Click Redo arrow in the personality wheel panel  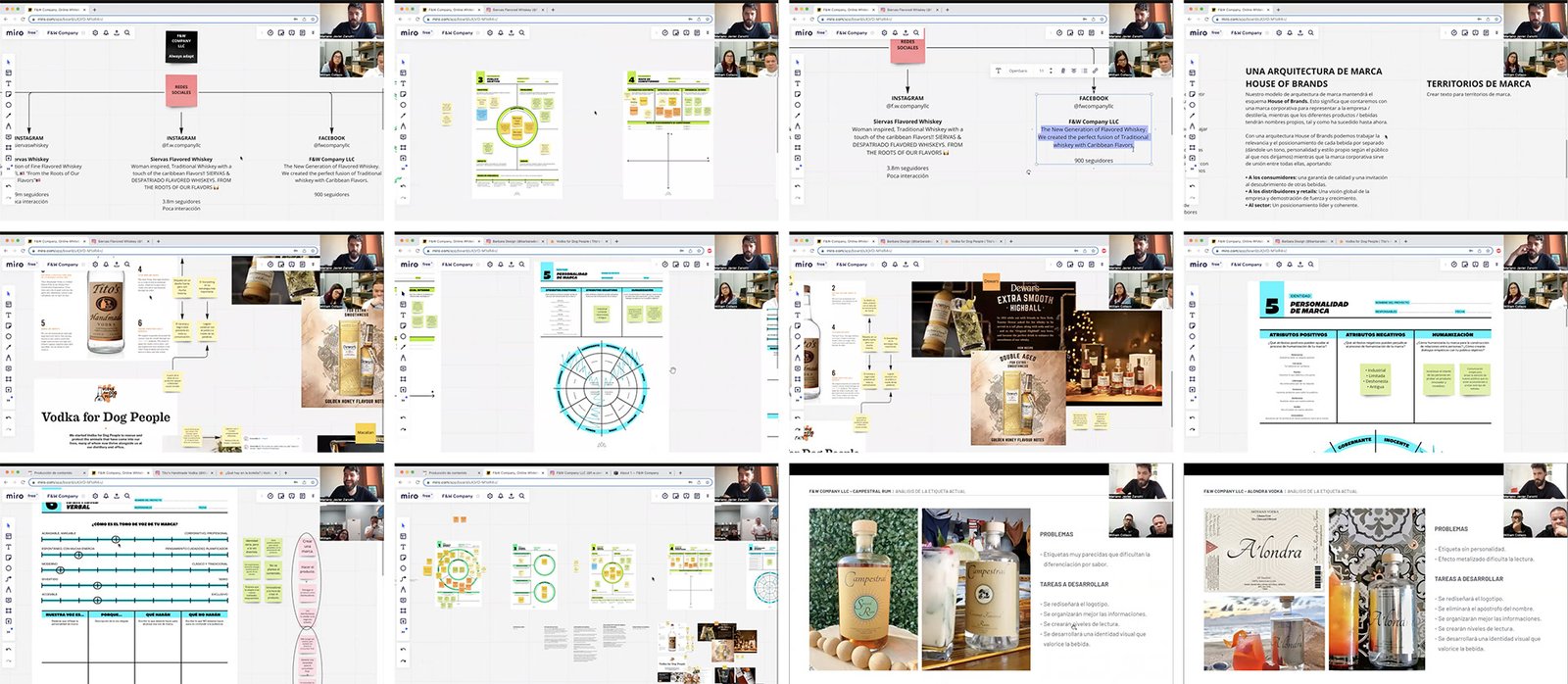tap(404, 429)
